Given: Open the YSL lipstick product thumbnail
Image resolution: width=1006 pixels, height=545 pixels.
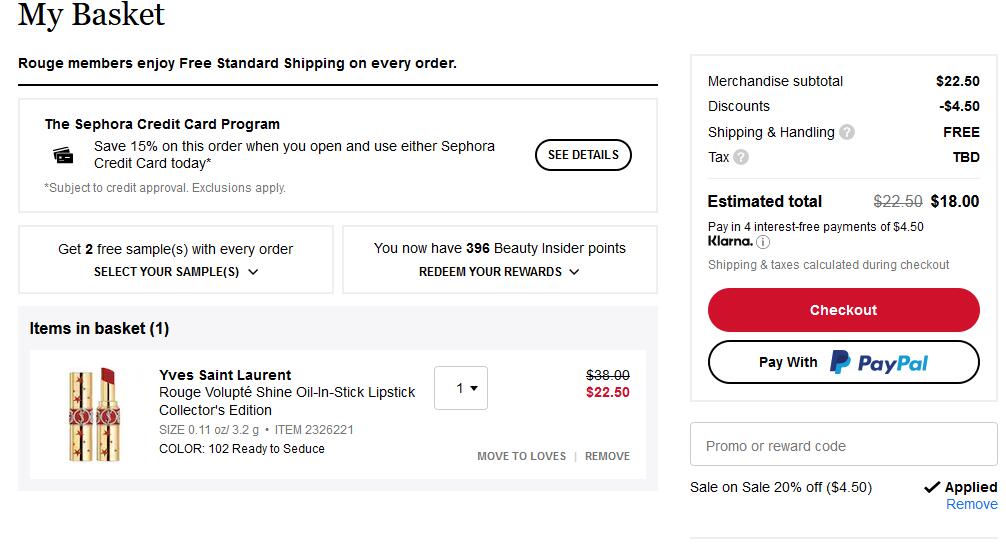Looking at the screenshot, I should click(94, 414).
